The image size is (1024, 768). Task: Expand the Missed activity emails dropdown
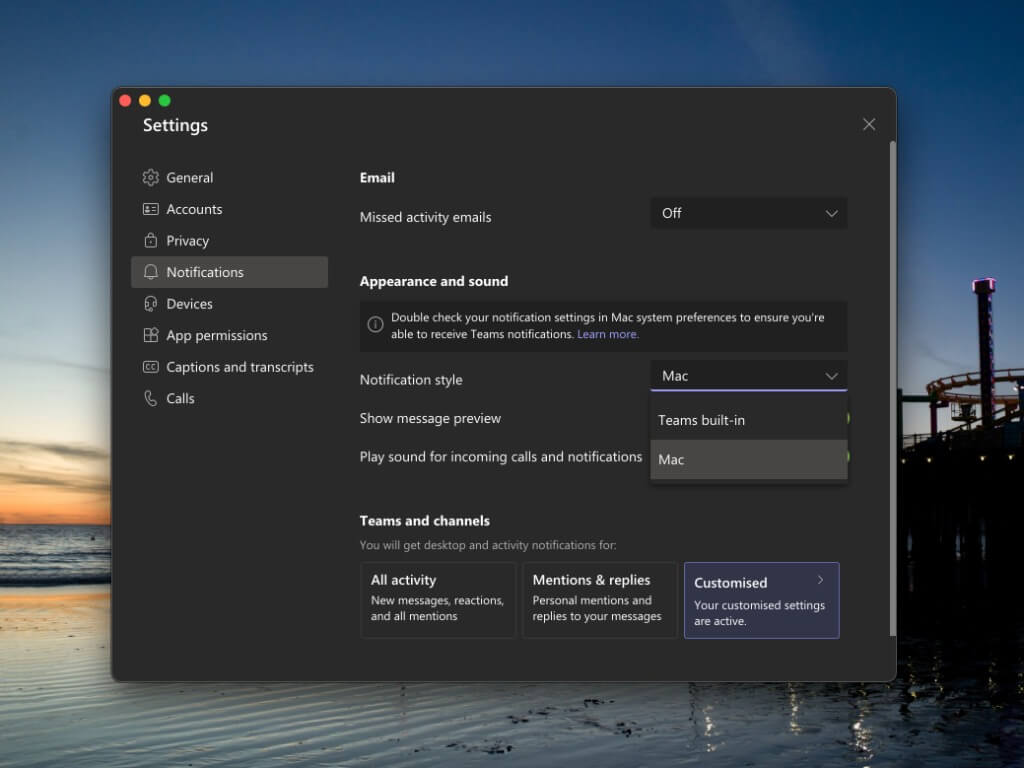click(748, 213)
